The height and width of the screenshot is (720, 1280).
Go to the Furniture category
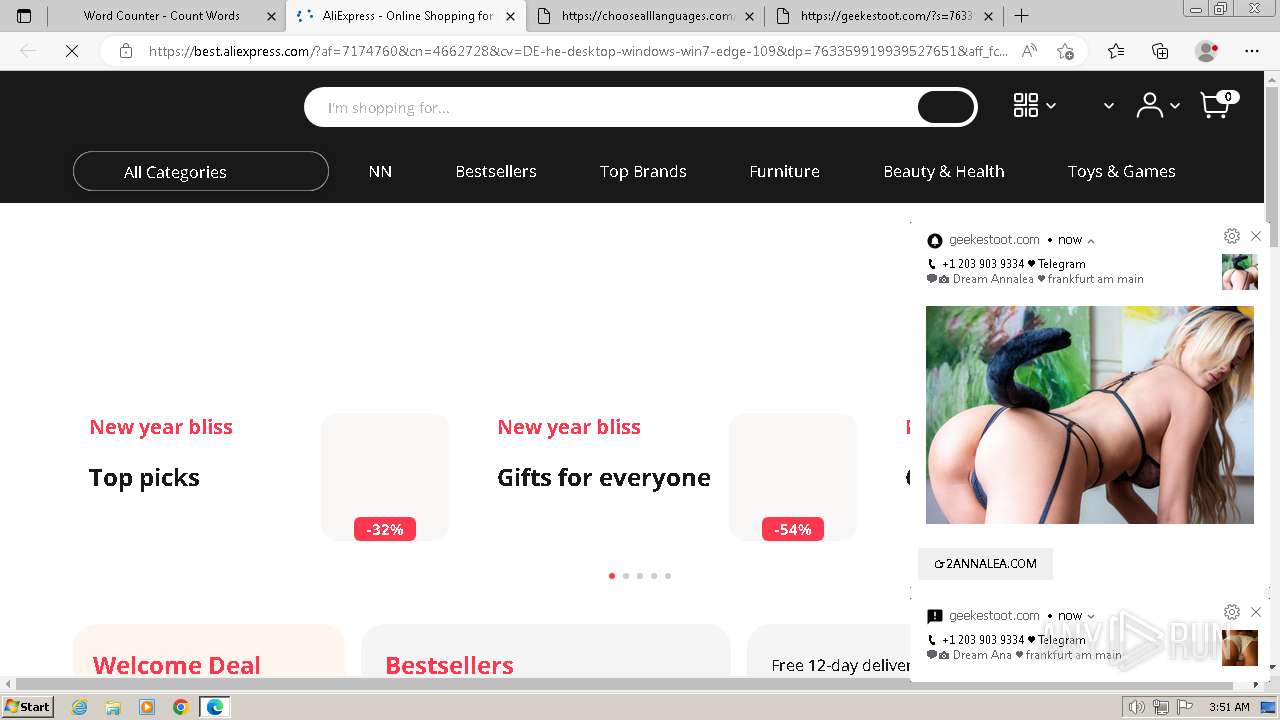pos(785,171)
